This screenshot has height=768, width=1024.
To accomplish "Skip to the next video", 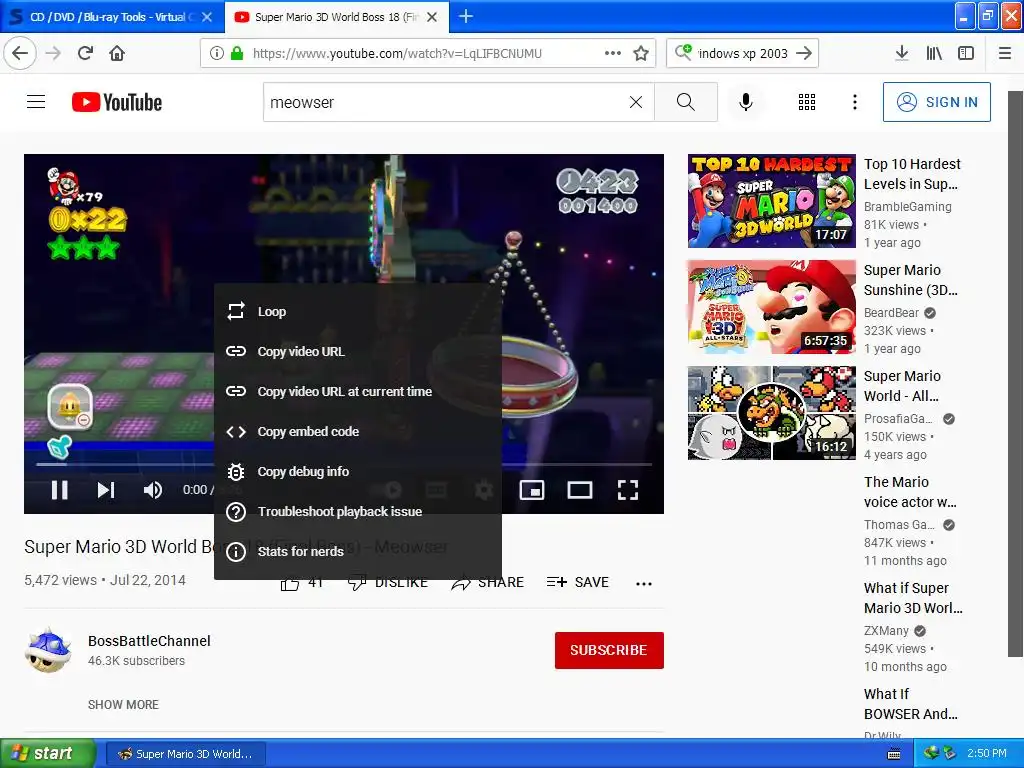I will [106, 490].
